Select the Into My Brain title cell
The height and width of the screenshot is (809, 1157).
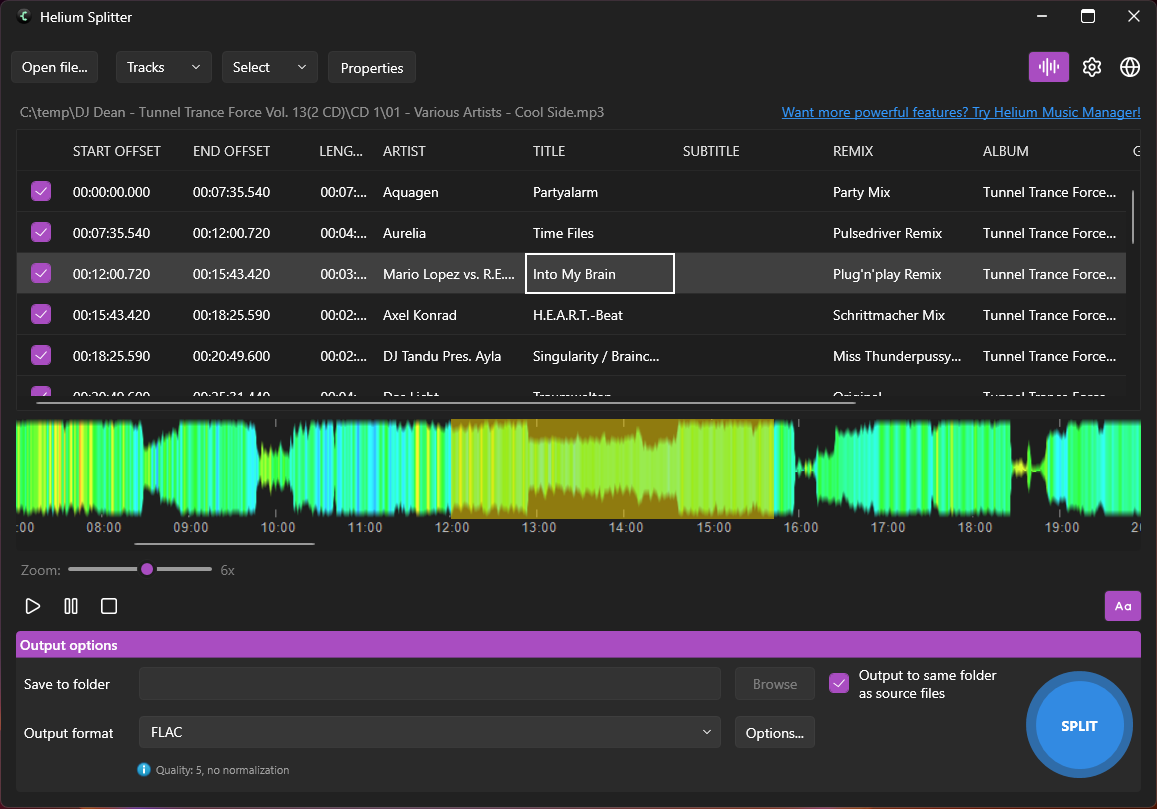pyautogui.click(x=600, y=274)
